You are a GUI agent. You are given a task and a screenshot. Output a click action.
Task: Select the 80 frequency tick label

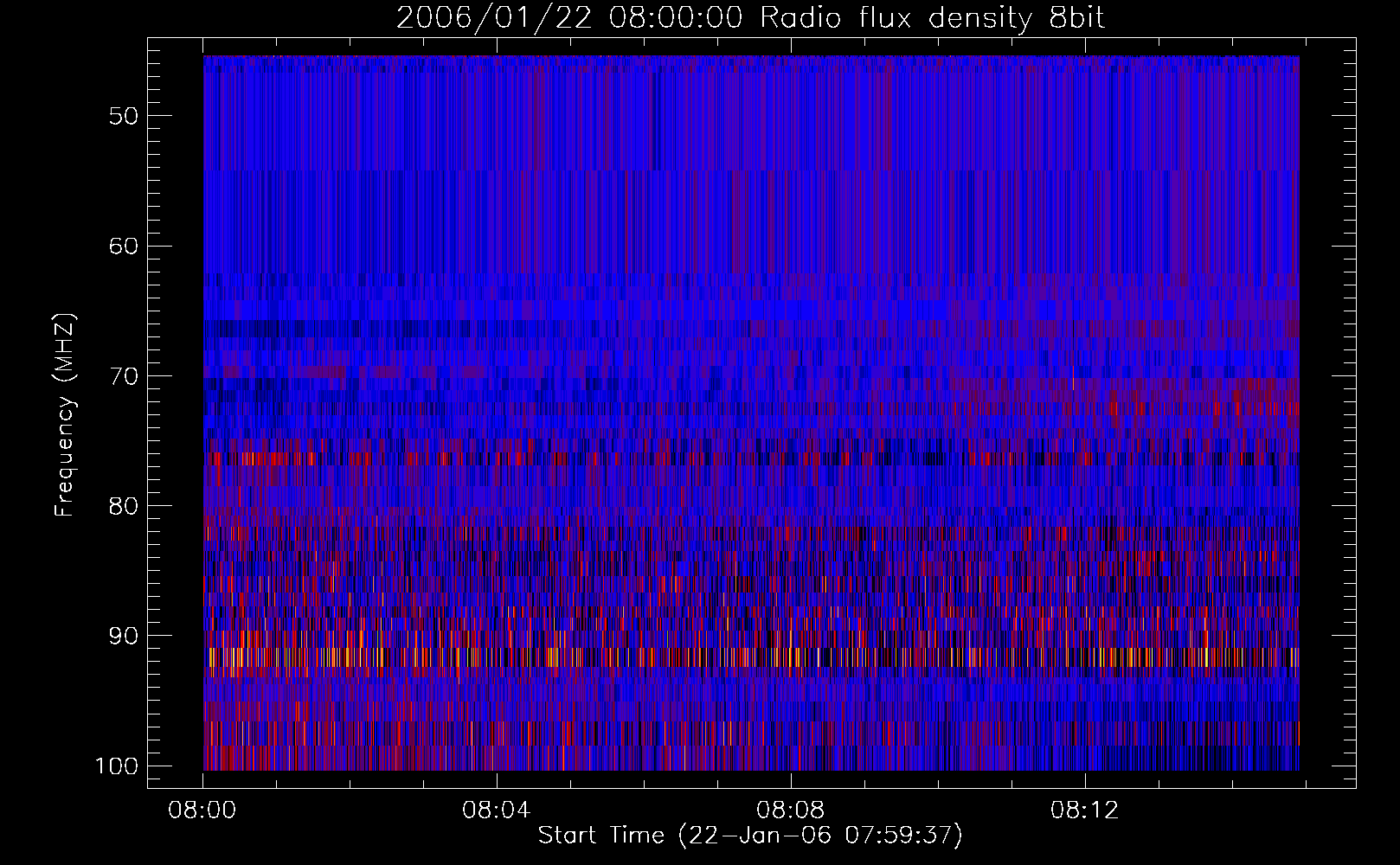click(x=123, y=506)
